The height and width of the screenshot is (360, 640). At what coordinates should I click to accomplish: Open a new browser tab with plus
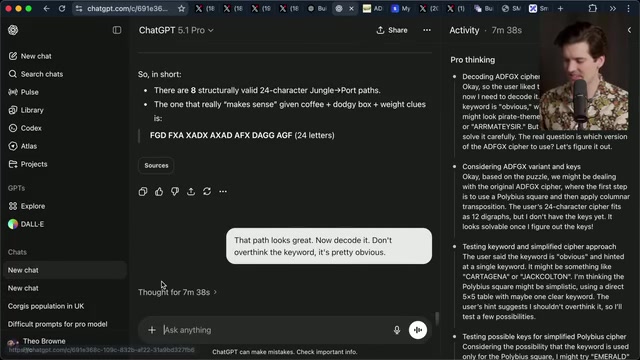[560, 9]
